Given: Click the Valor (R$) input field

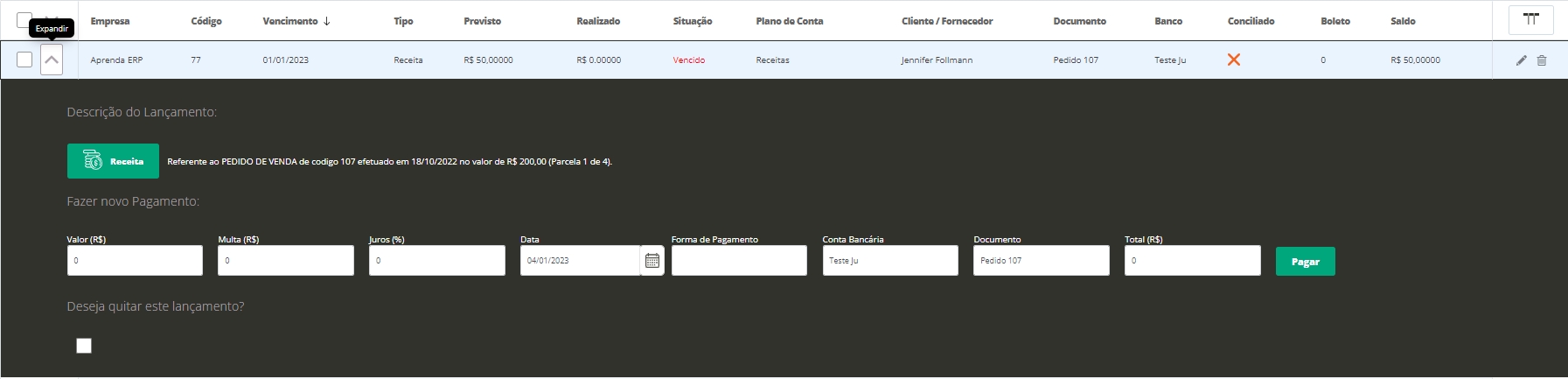Looking at the screenshot, I should [135, 261].
